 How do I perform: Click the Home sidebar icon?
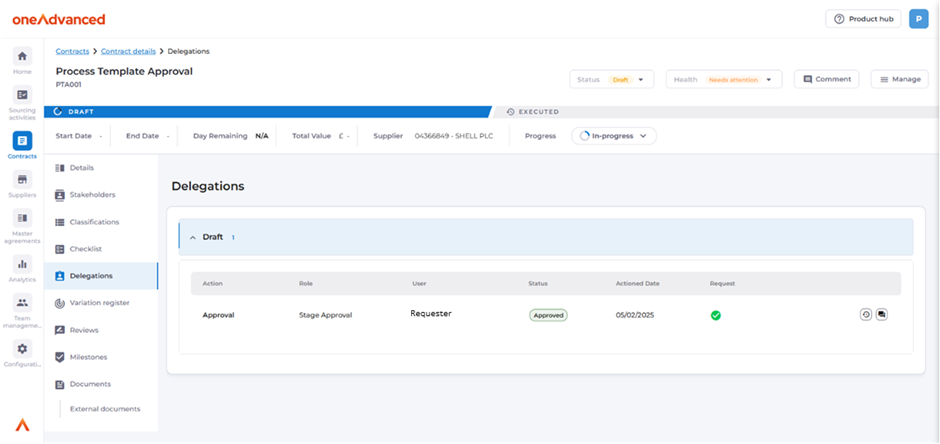[22, 56]
